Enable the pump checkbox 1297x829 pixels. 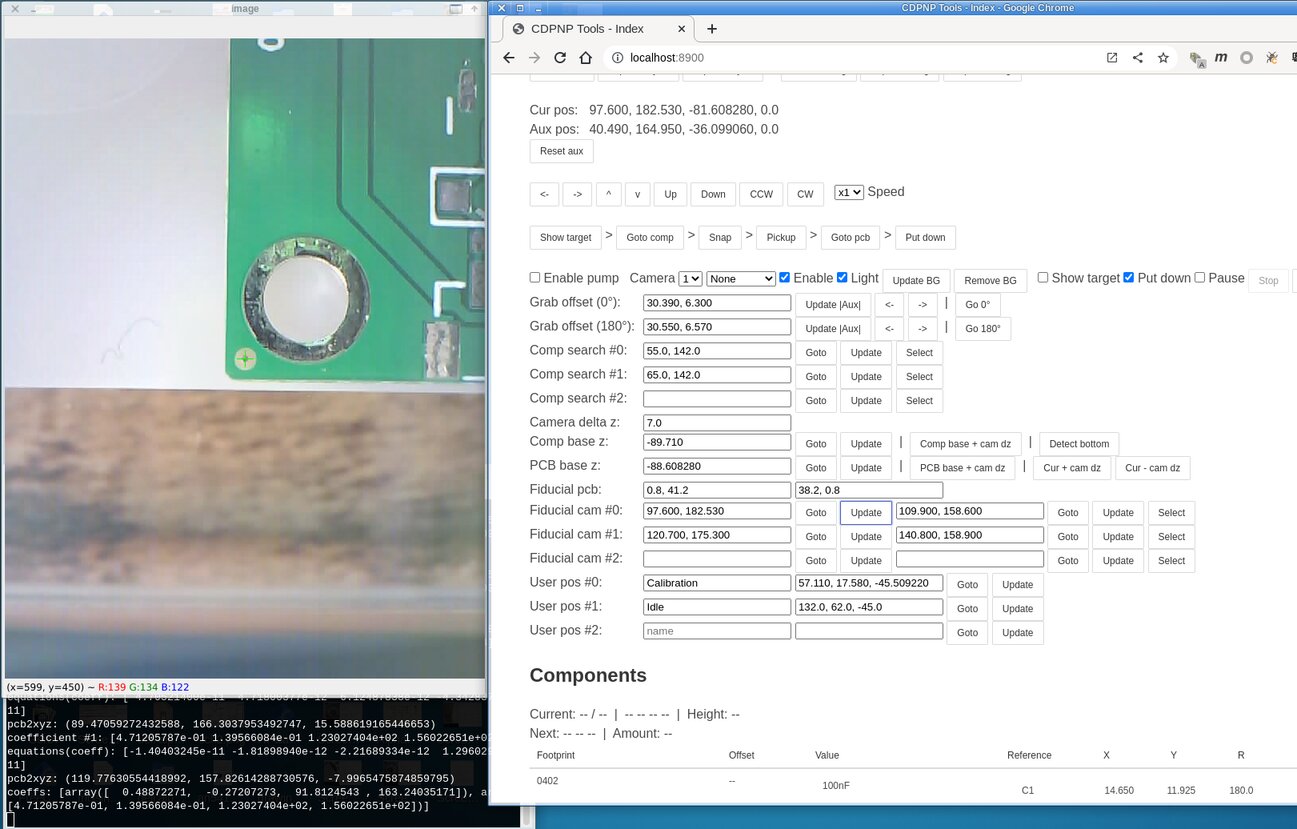tap(535, 278)
